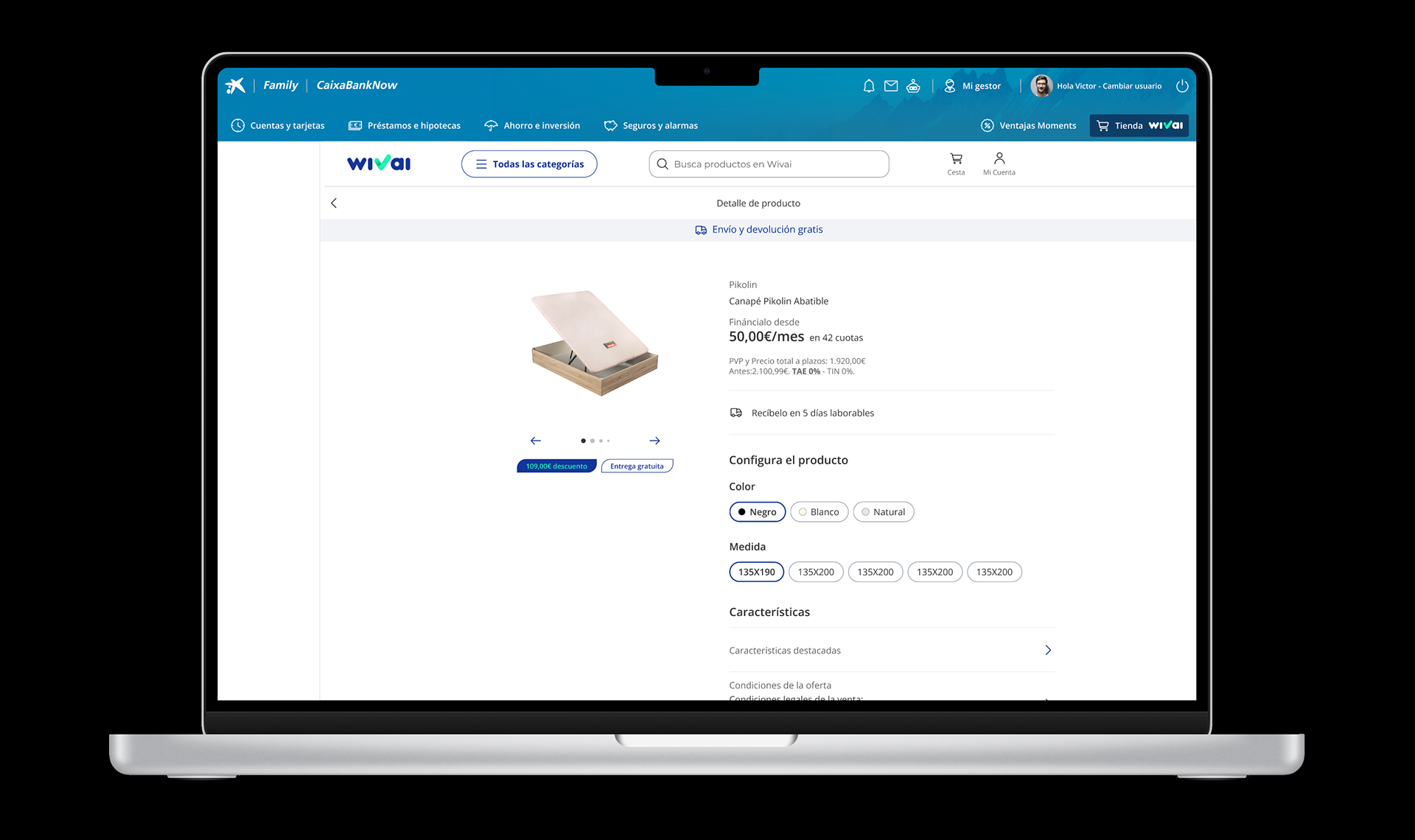The height and width of the screenshot is (840, 1415).
Task: Click the search magnifier icon
Action: (x=663, y=164)
